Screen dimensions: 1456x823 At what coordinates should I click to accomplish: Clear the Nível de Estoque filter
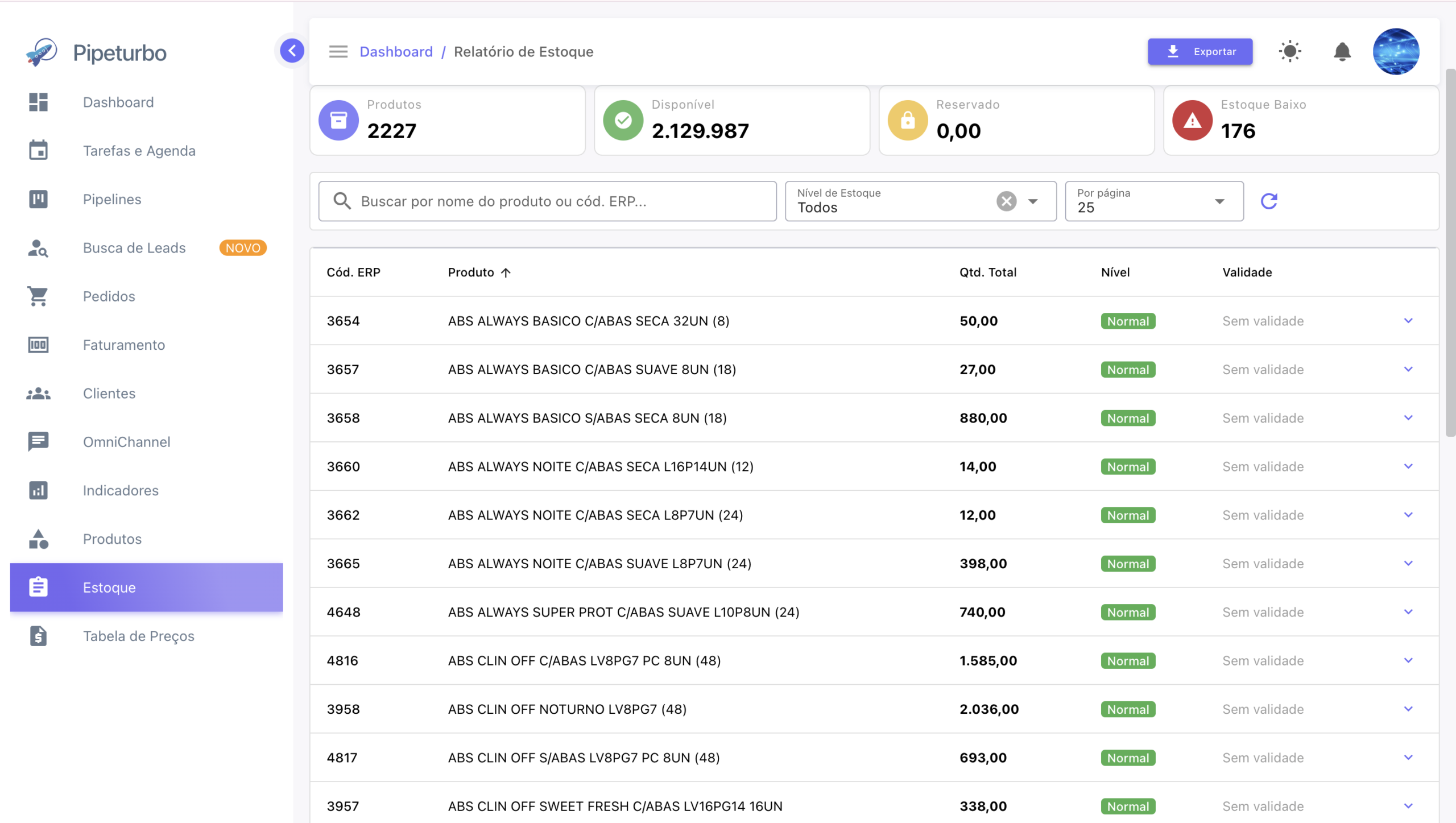[x=1006, y=201]
